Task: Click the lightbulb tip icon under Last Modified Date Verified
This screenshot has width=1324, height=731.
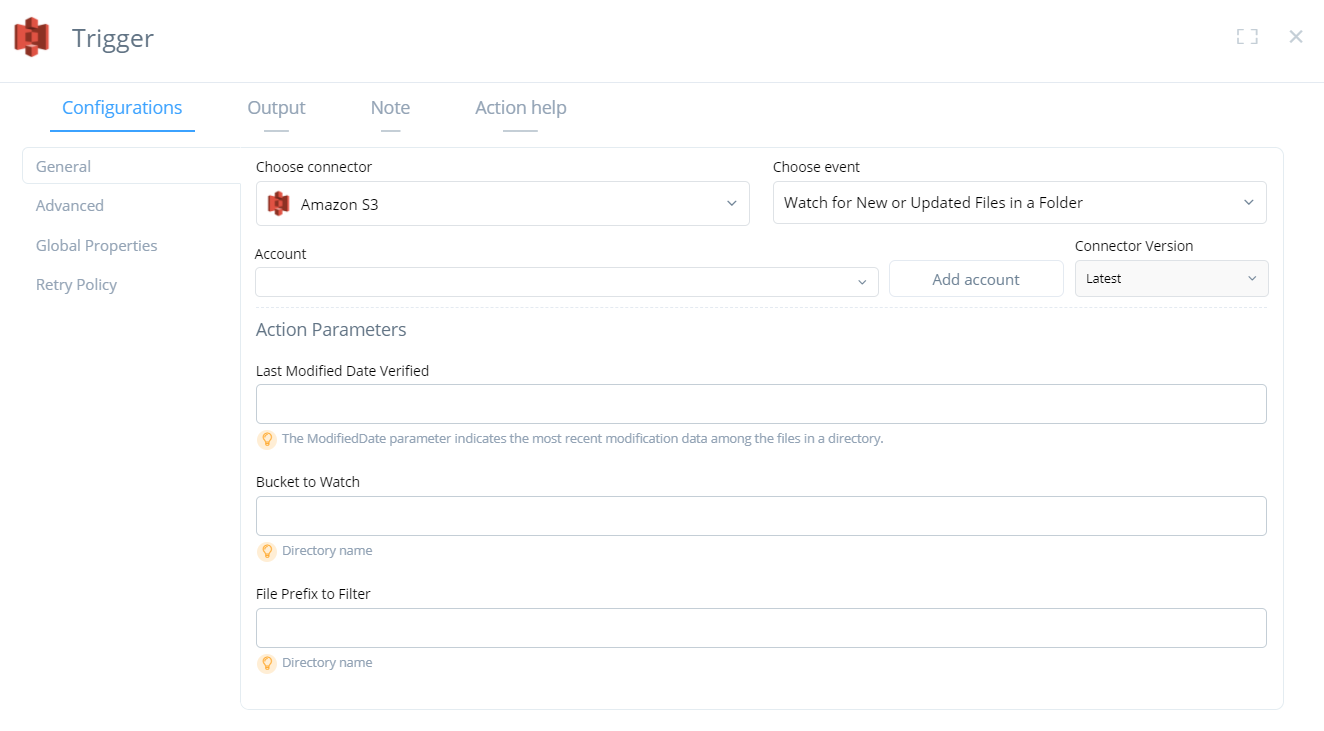Action: pyautogui.click(x=266, y=439)
